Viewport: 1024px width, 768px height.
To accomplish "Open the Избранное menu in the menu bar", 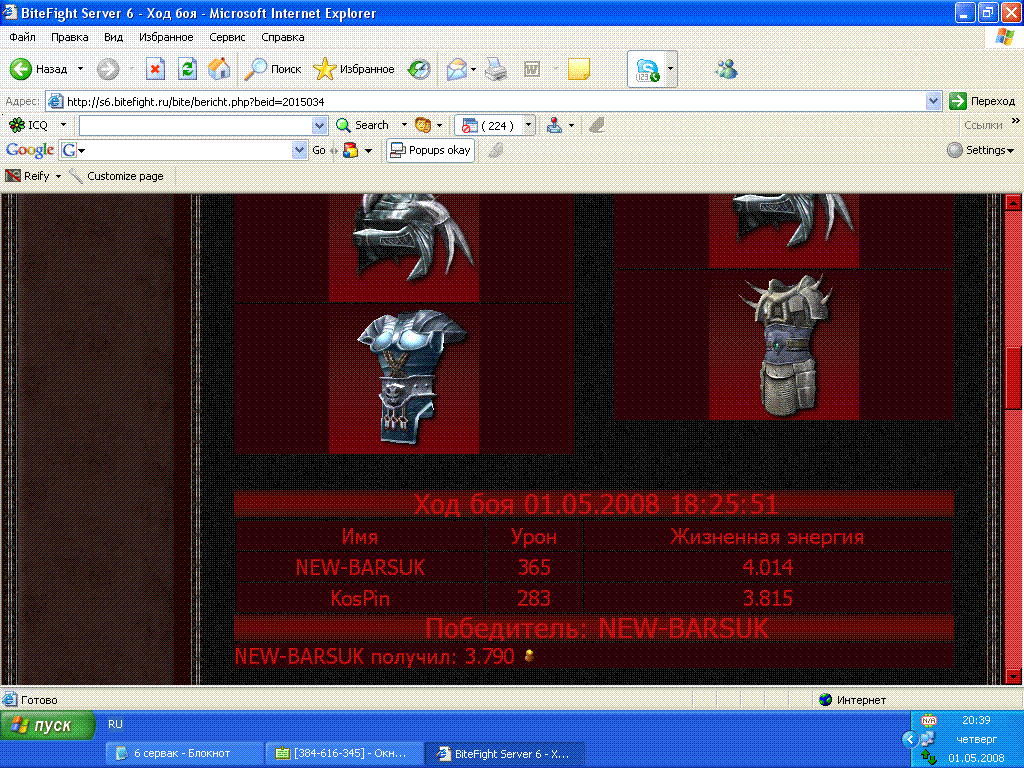I will (x=166, y=37).
